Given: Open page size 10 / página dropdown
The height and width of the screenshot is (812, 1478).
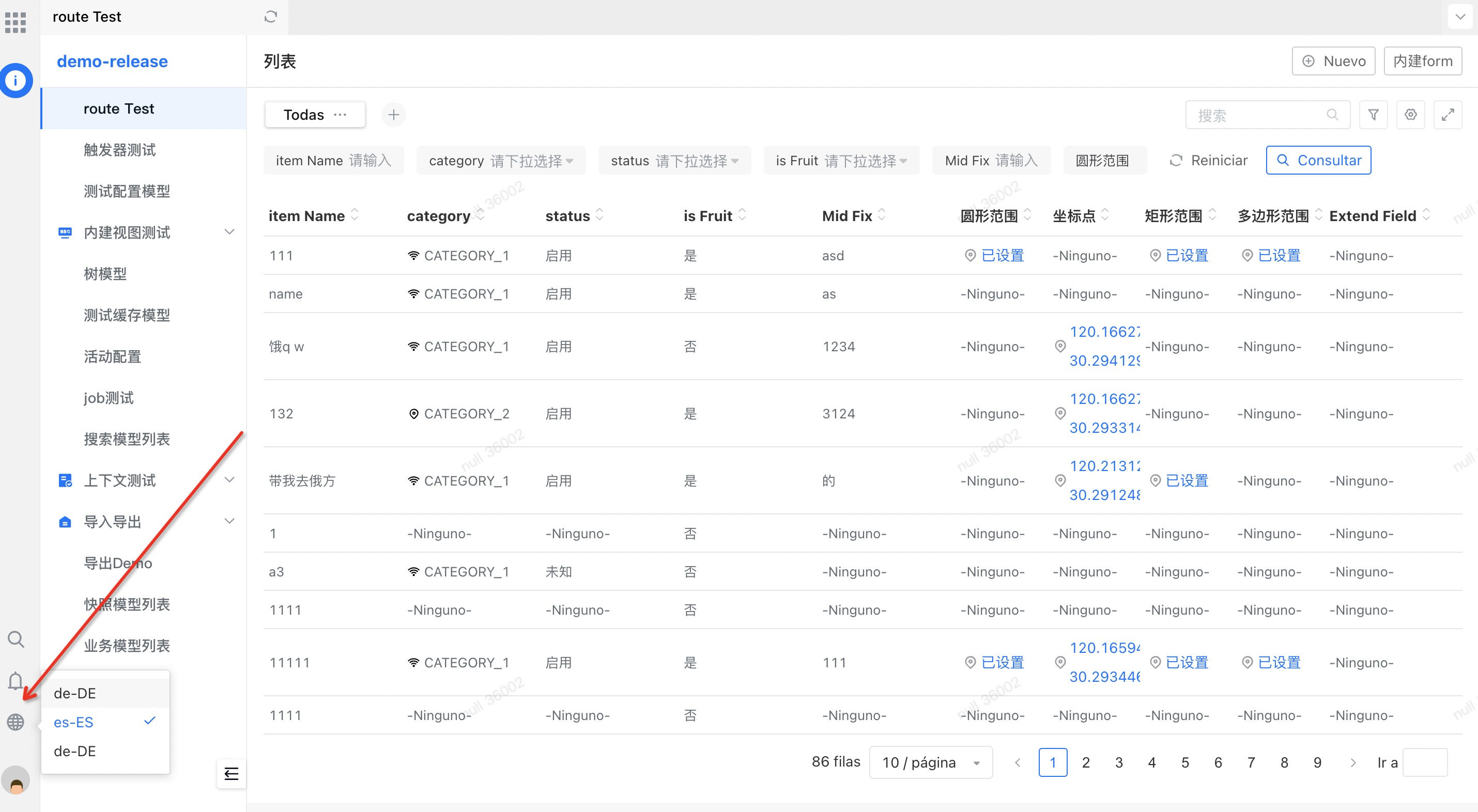Looking at the screenshot, I should [x=931, y=762].
